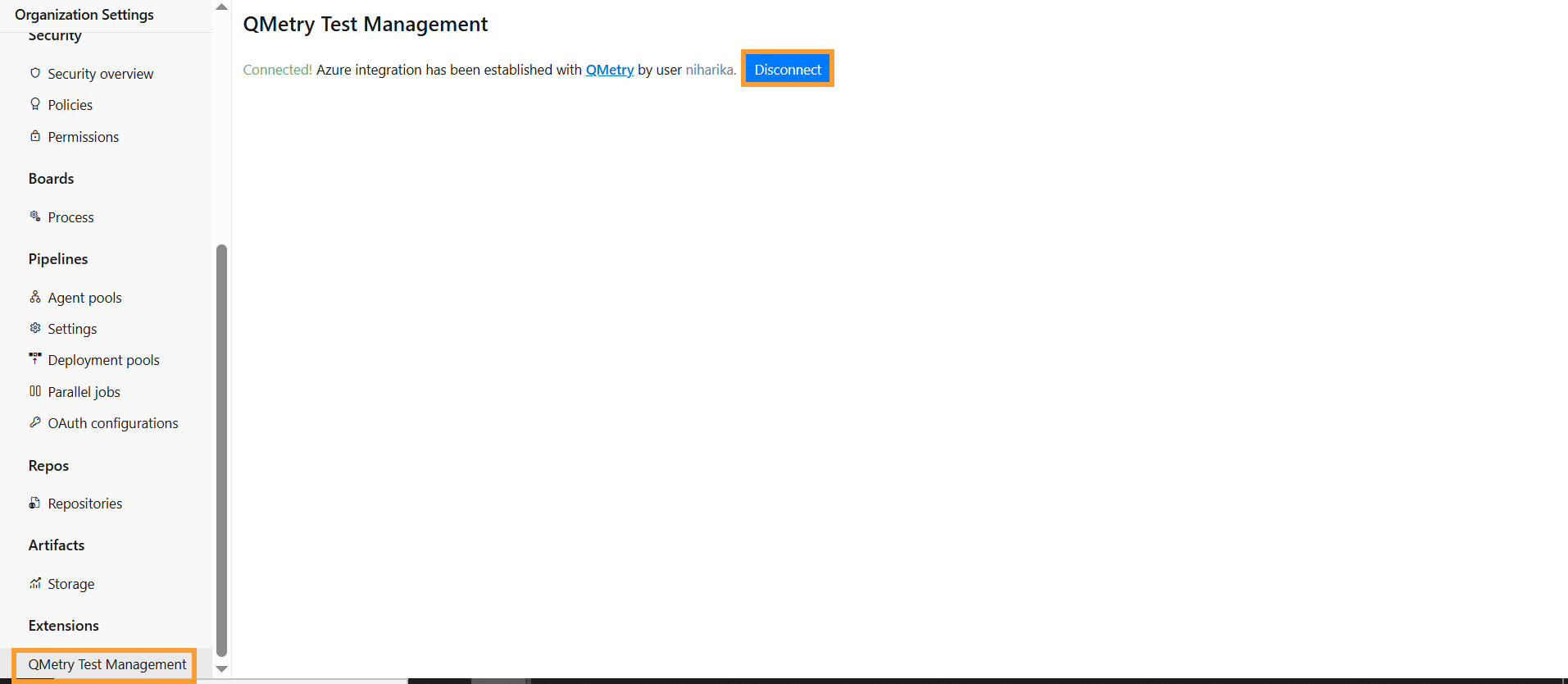
Task: Click the Organization Settings header
Action: [x=84, y=15]
